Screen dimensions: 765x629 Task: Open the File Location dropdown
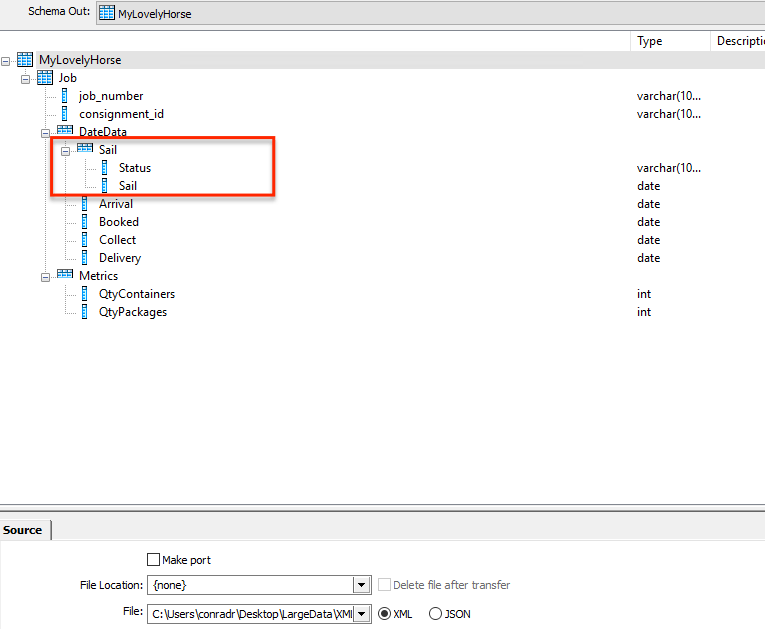(x=361, y=585)
